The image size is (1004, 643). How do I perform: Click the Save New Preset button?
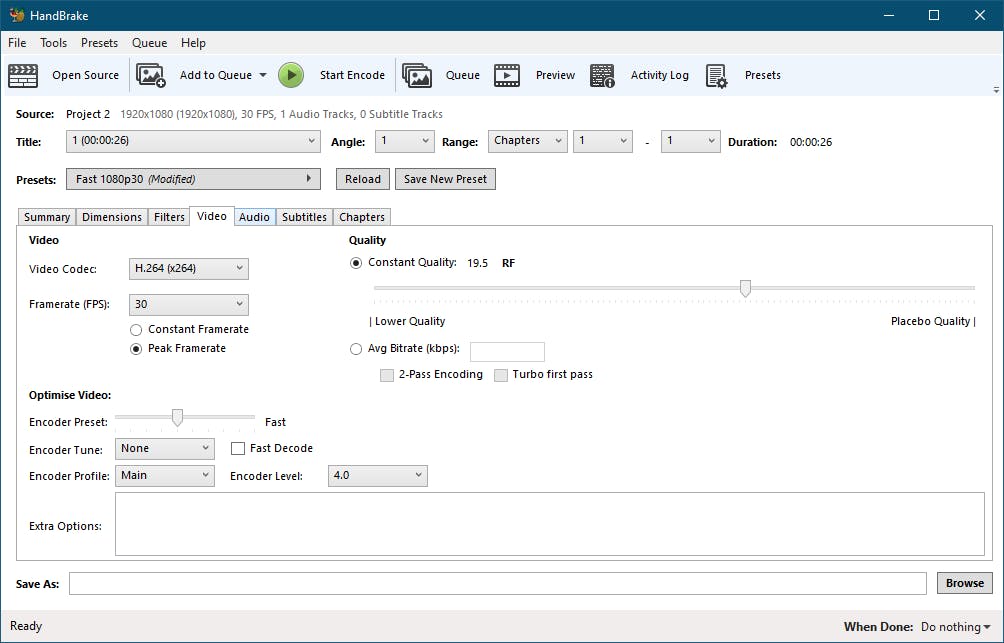[x=446, y=179]
